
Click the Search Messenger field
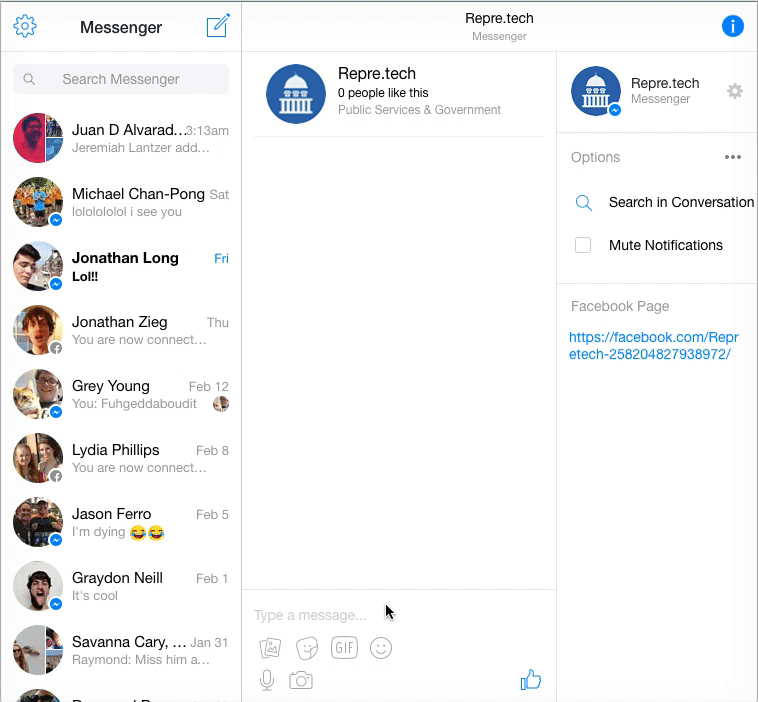click(121, 79)
